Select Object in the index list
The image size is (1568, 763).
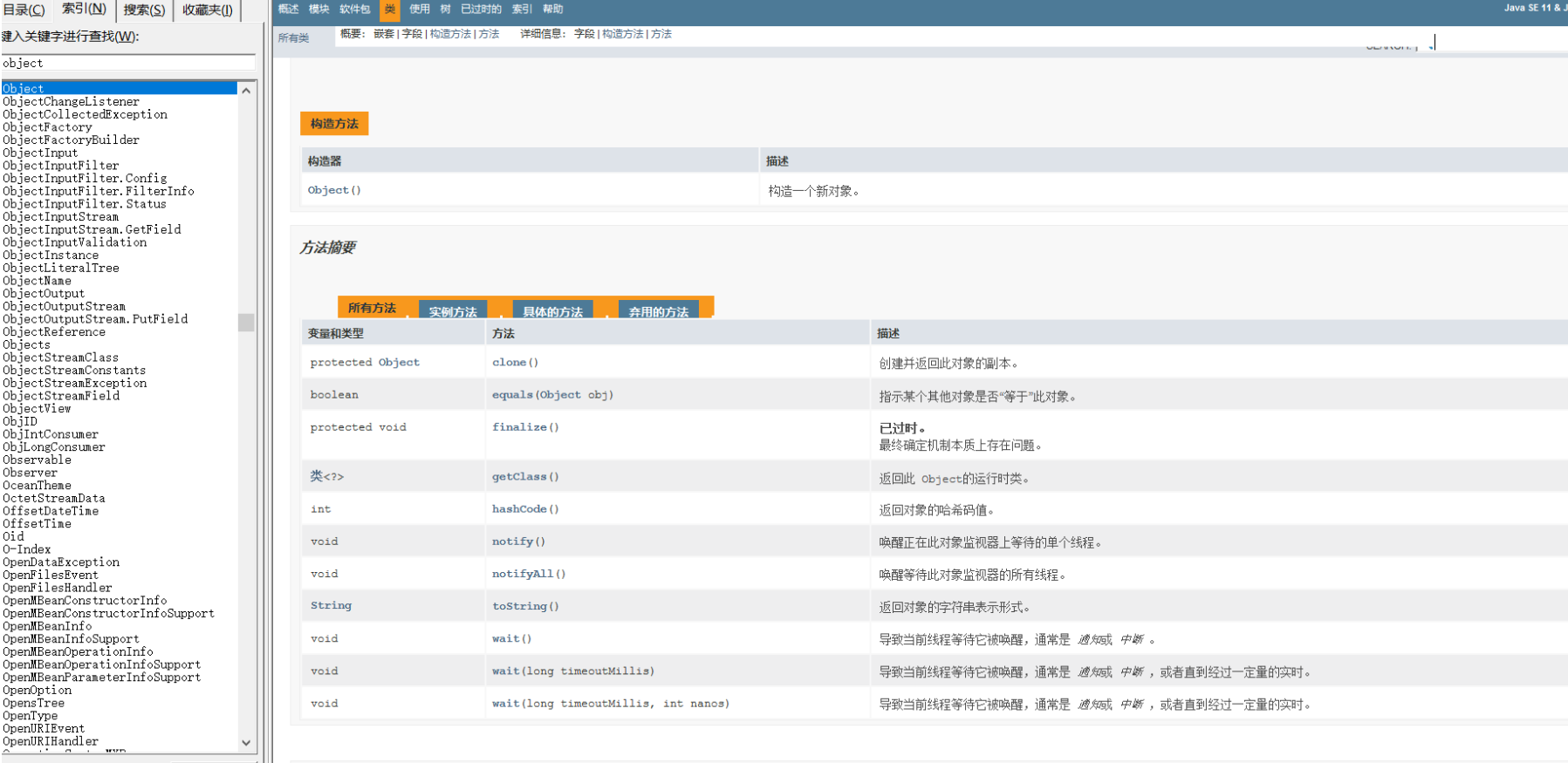pyautogui.click(x=119, y=88)
